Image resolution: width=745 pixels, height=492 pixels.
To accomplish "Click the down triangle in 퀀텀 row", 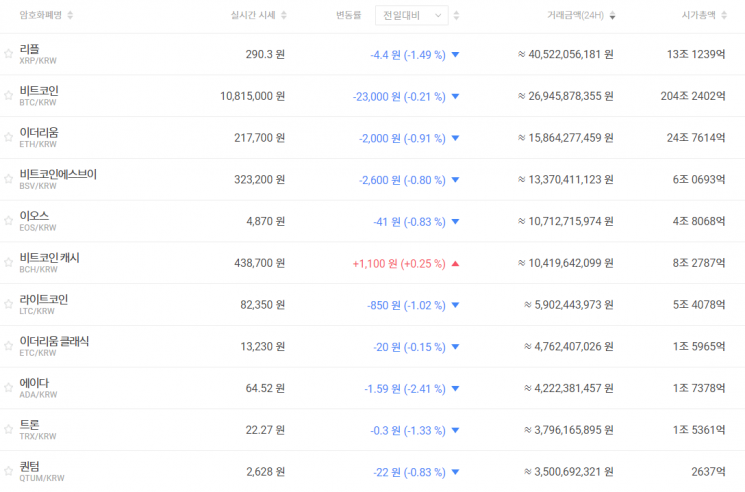I will [455, 472].
